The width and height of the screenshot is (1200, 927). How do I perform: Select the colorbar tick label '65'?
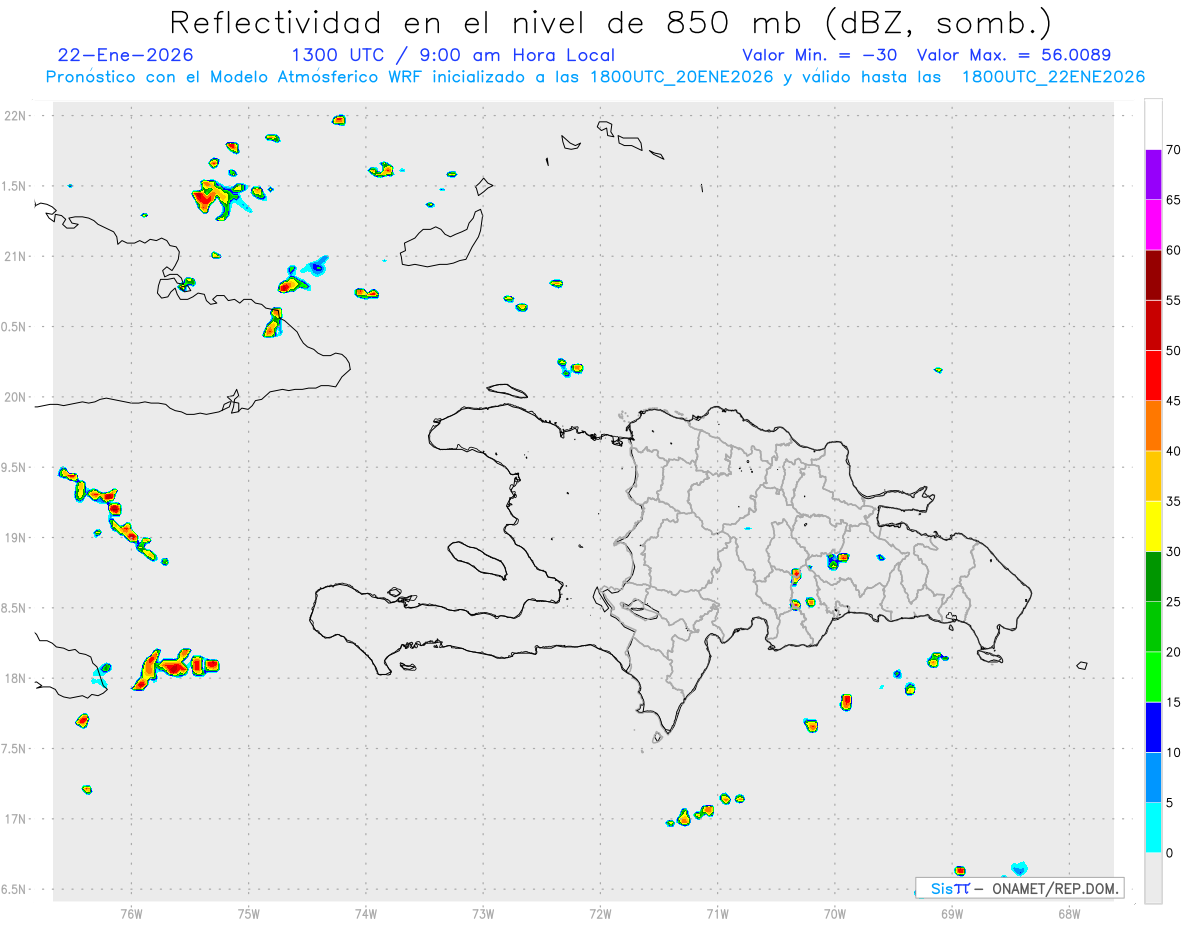coord(1174,200)
